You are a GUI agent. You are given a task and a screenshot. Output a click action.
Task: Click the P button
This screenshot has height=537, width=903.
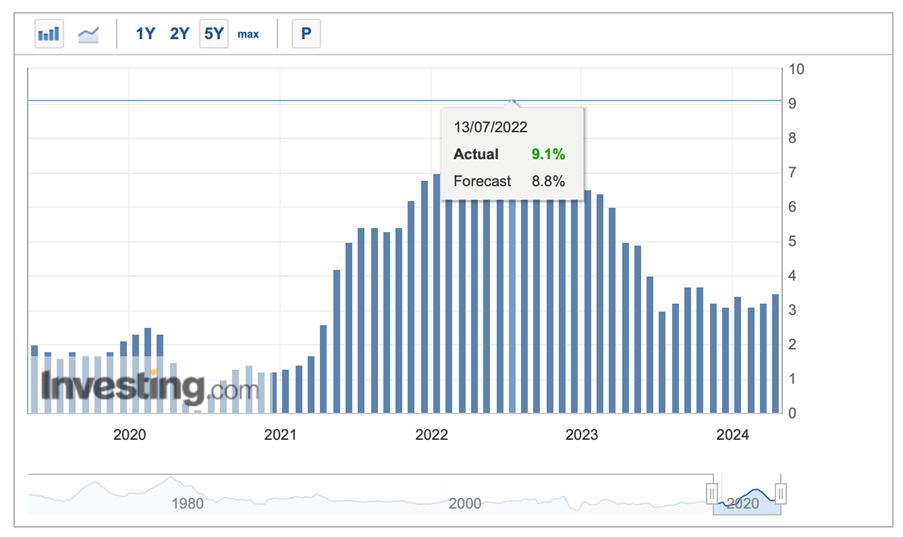click(306, 34)
